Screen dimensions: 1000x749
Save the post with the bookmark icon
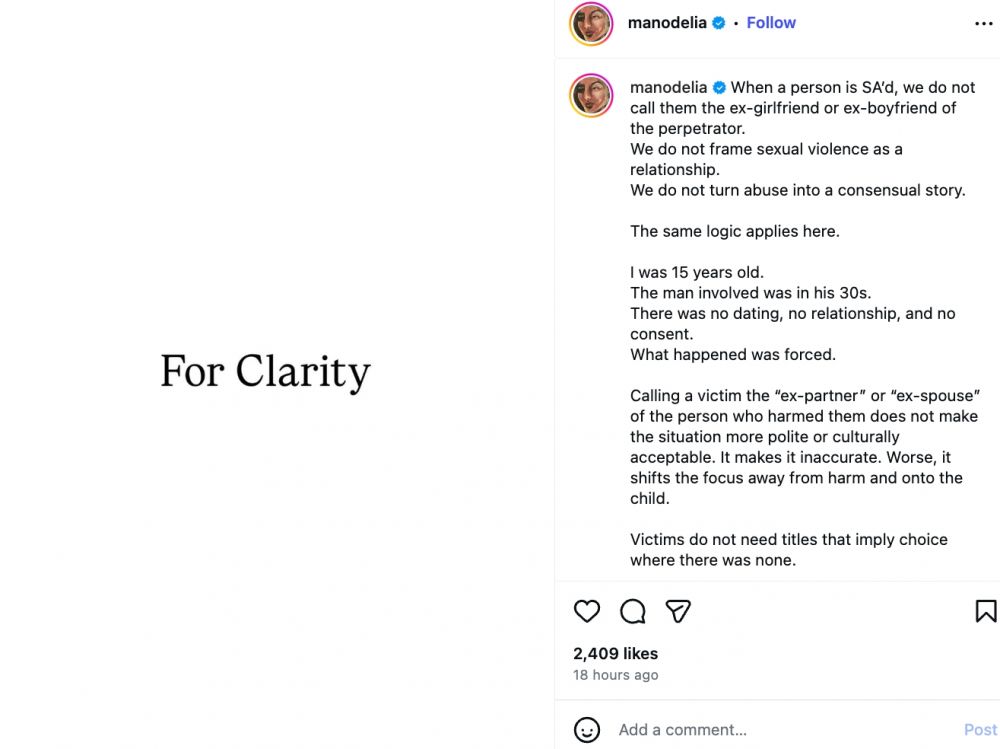(x=985, y=611)
